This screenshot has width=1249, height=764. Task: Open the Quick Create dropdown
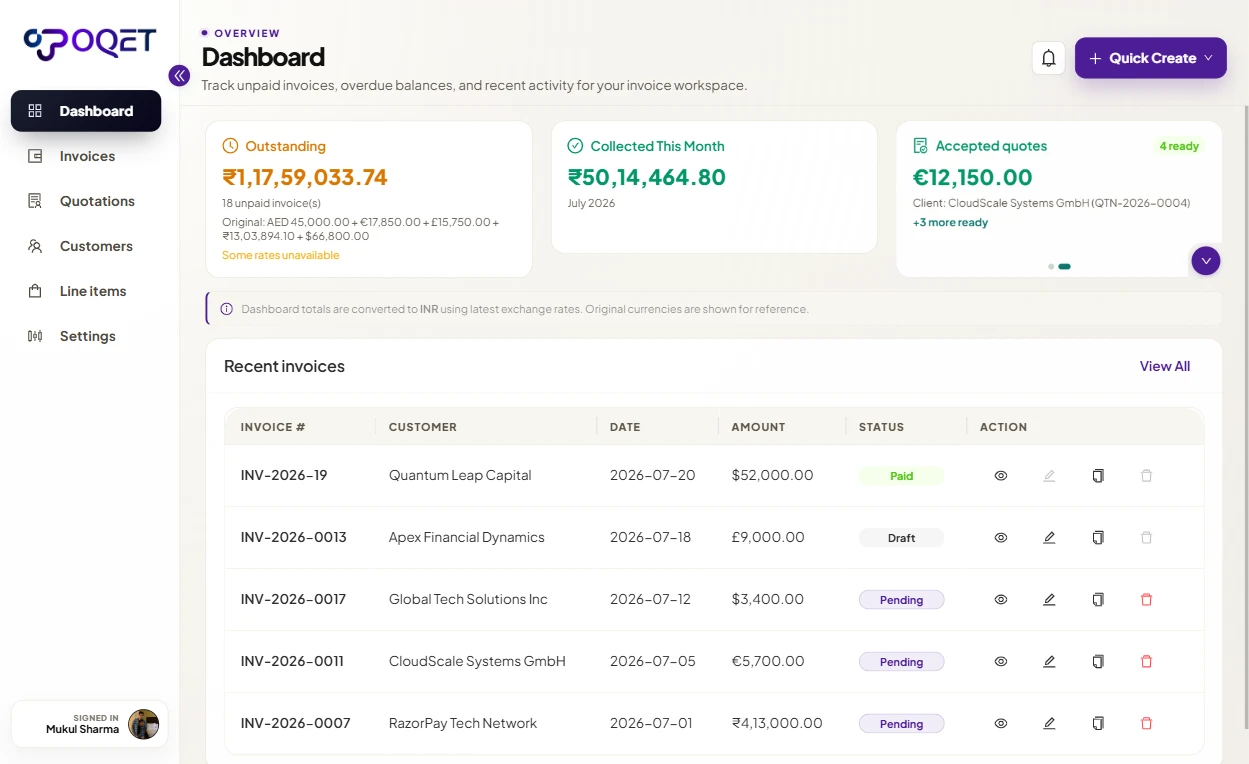(1150, 58)
